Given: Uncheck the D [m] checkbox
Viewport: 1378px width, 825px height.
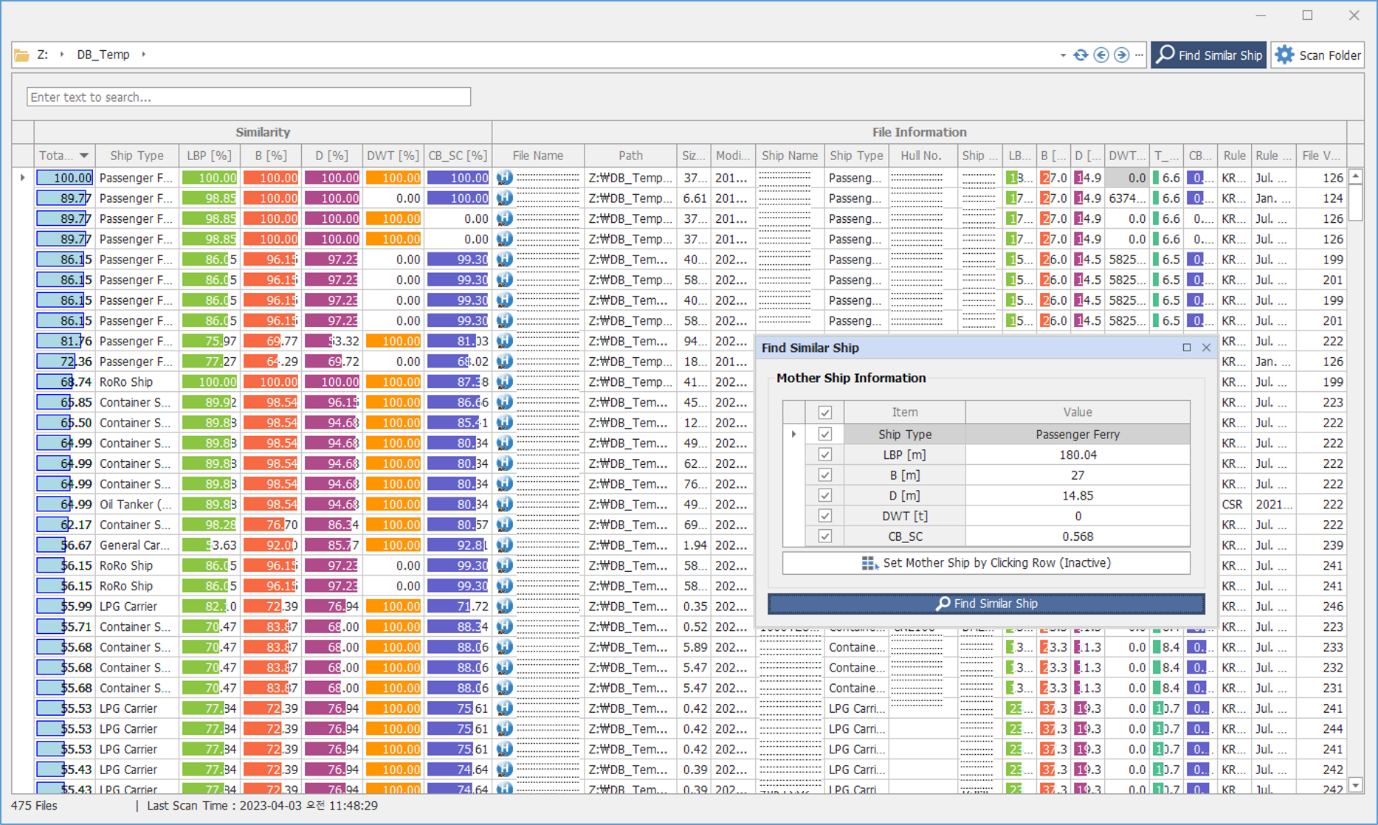Looking at the screenshot, I should (825, 495).
